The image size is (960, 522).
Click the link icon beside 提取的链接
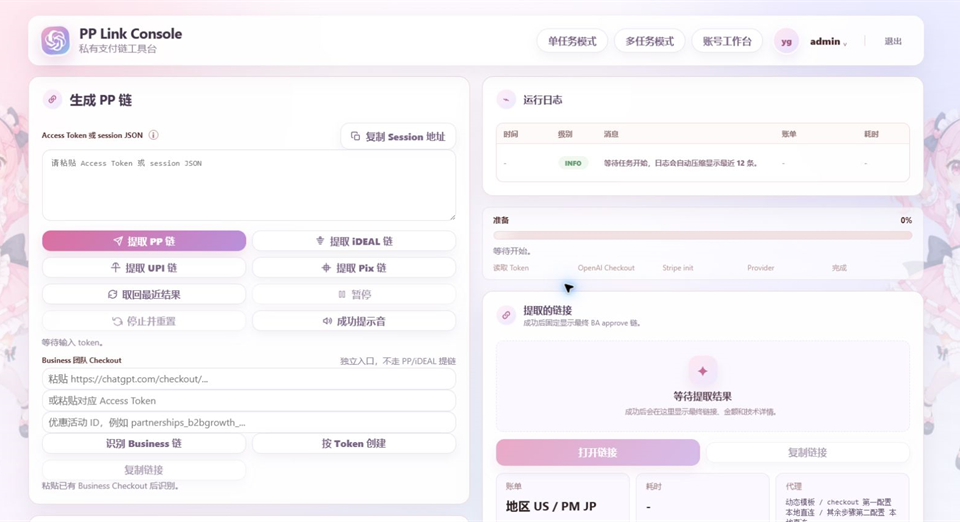[x=506, y=315]
